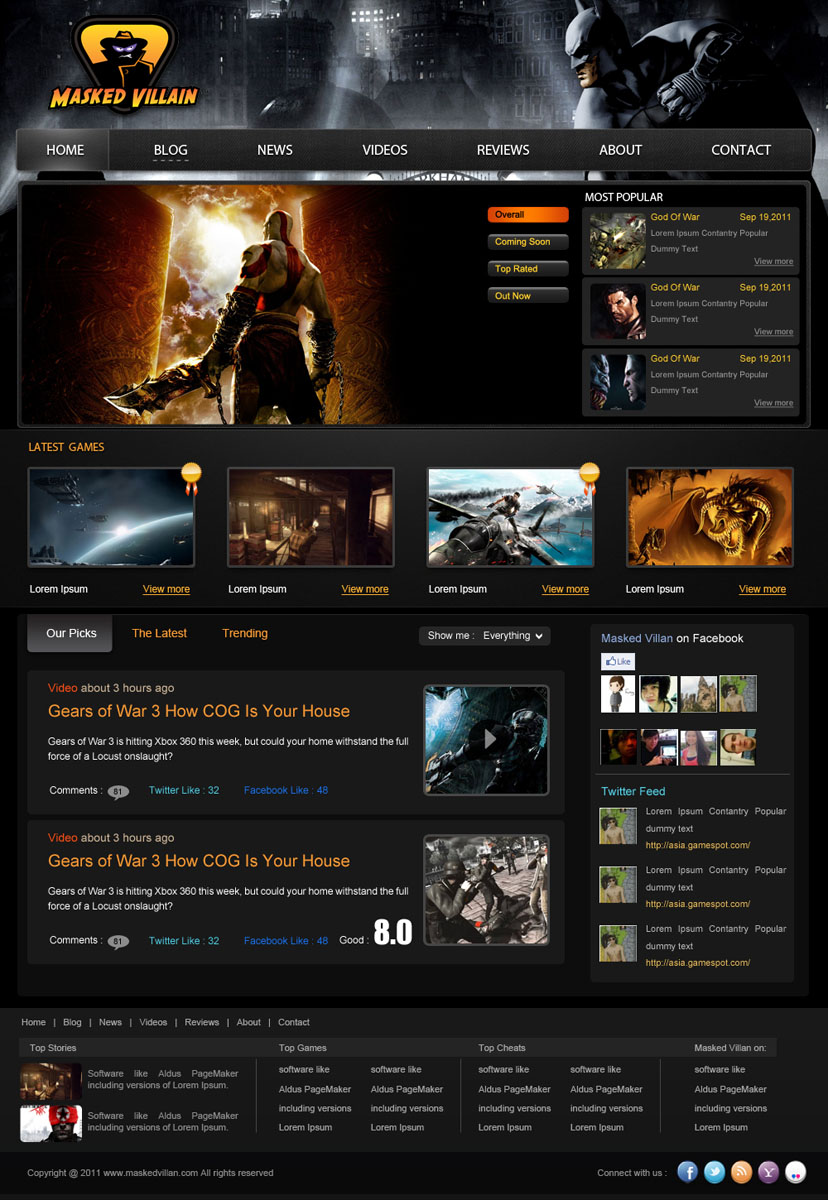The width and height of the screenshot is (828, 1200).
Task: Open the NEWS navigation item
Action: pyautogui.click(x=275, y=150)
